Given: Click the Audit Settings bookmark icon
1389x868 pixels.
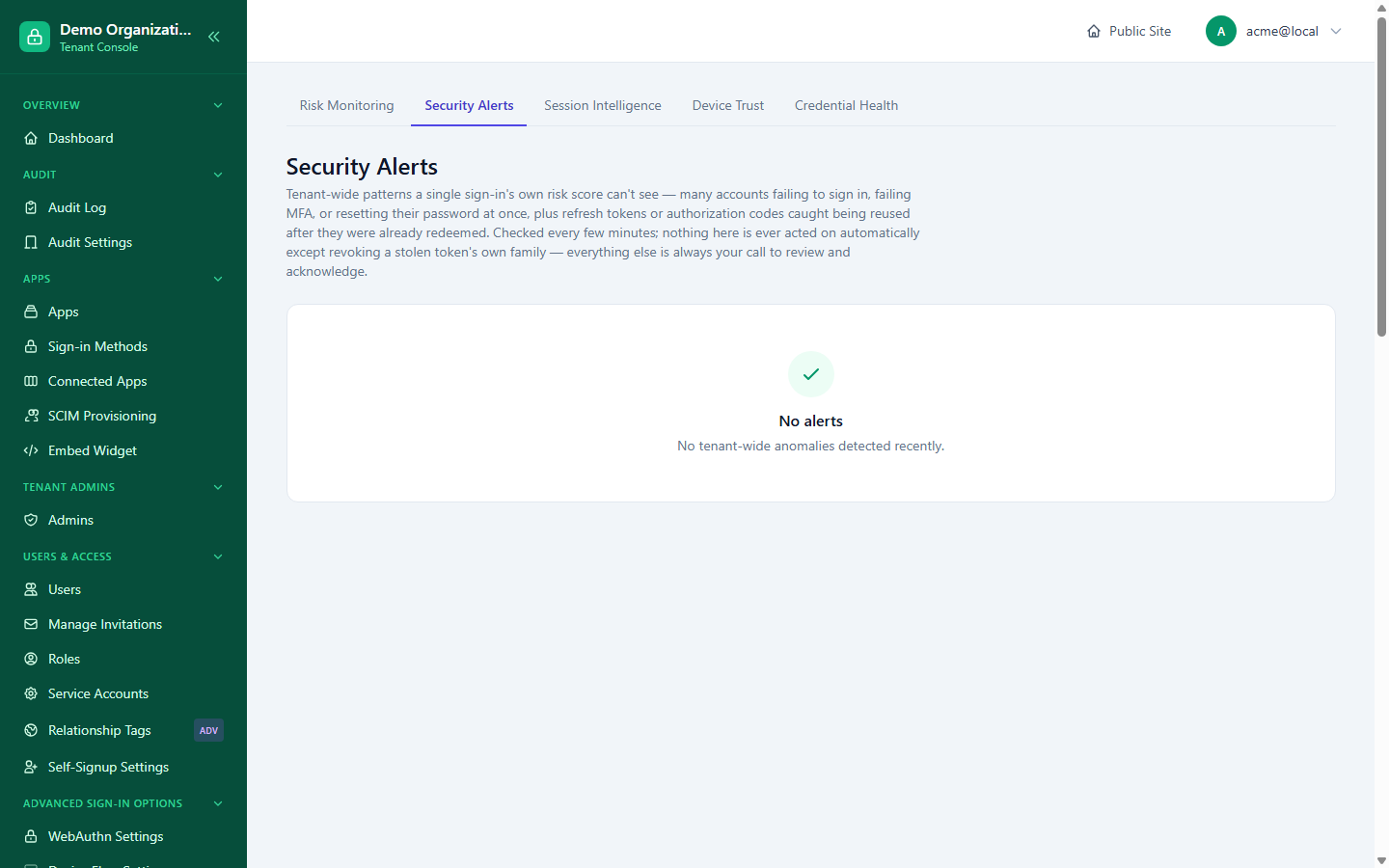Looking at the screenshot, I should (x=31, y=242).
